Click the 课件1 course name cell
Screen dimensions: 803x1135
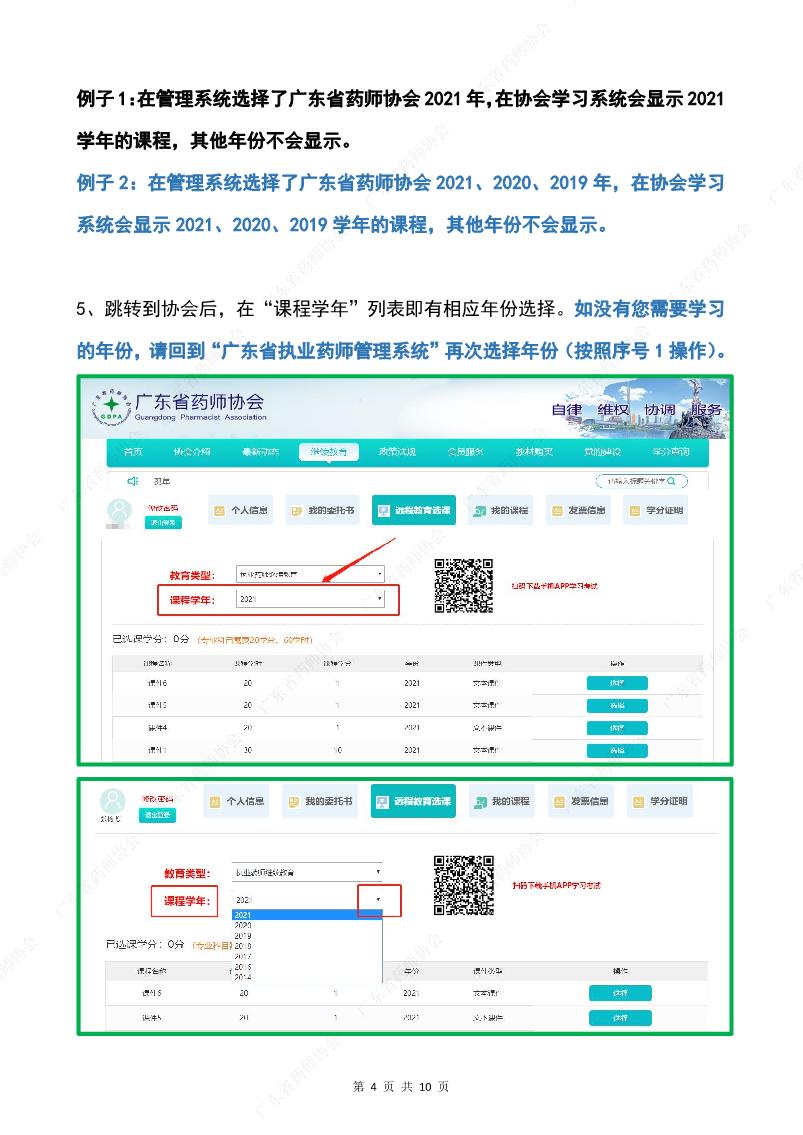tap(157, 751)
